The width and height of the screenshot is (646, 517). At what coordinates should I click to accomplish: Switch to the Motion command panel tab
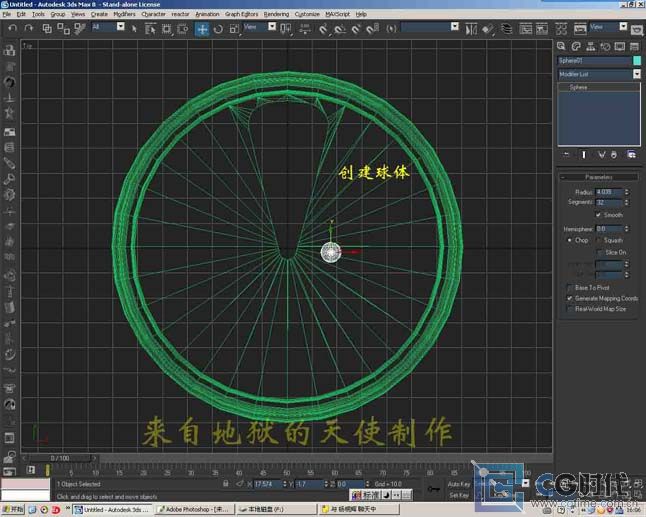click(605, 47)
